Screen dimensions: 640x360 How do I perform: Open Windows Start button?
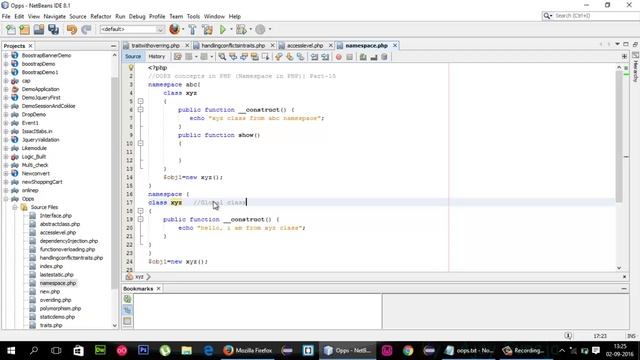point(11,350)
